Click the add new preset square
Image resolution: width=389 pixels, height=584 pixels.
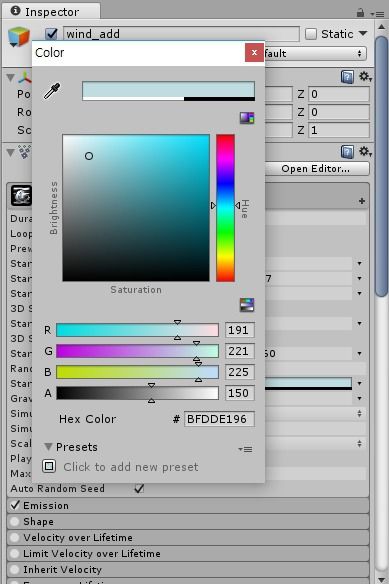click(49, 466)
